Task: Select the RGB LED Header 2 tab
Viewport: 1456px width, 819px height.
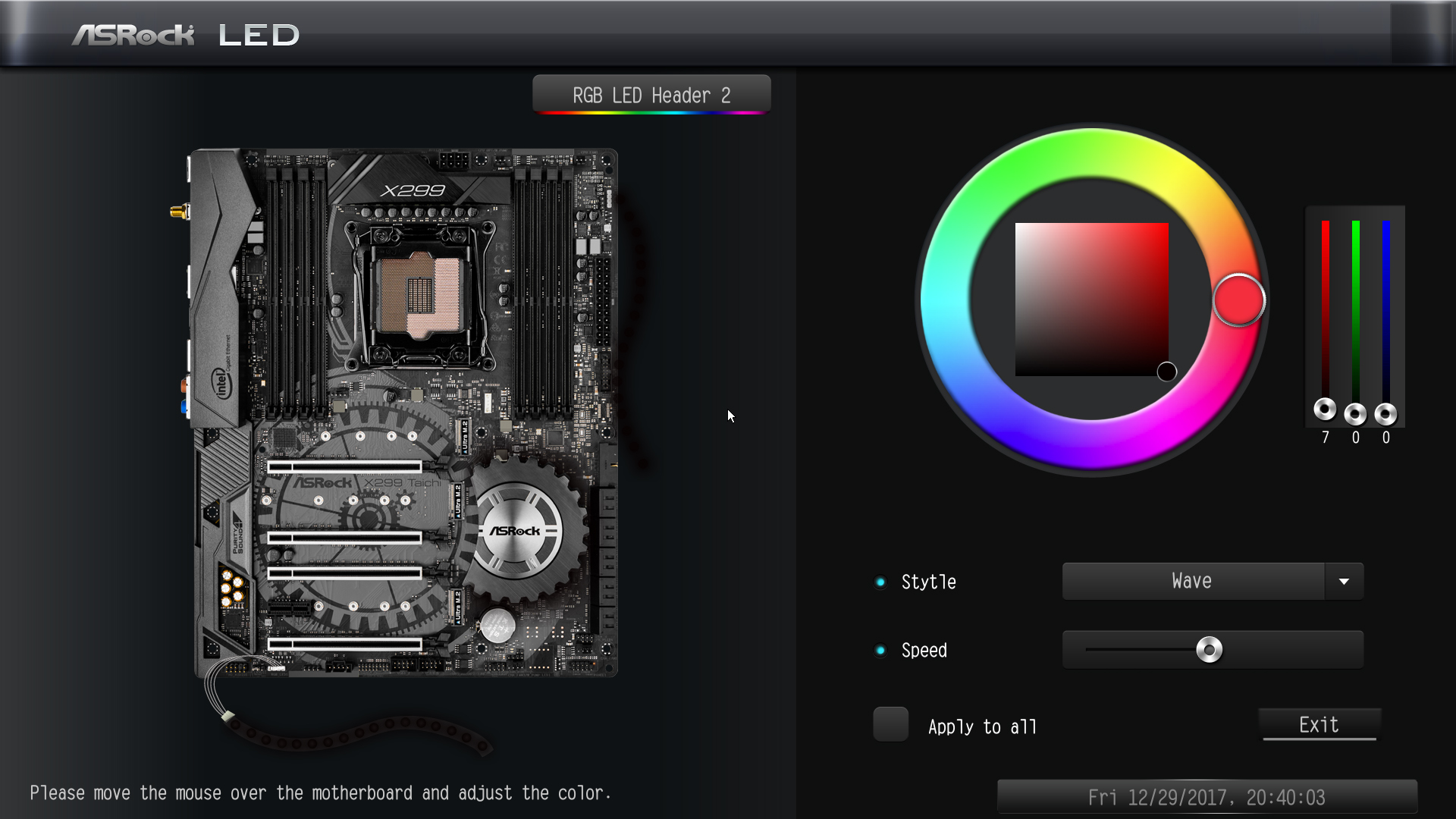Action: click(x=651, y=95)
